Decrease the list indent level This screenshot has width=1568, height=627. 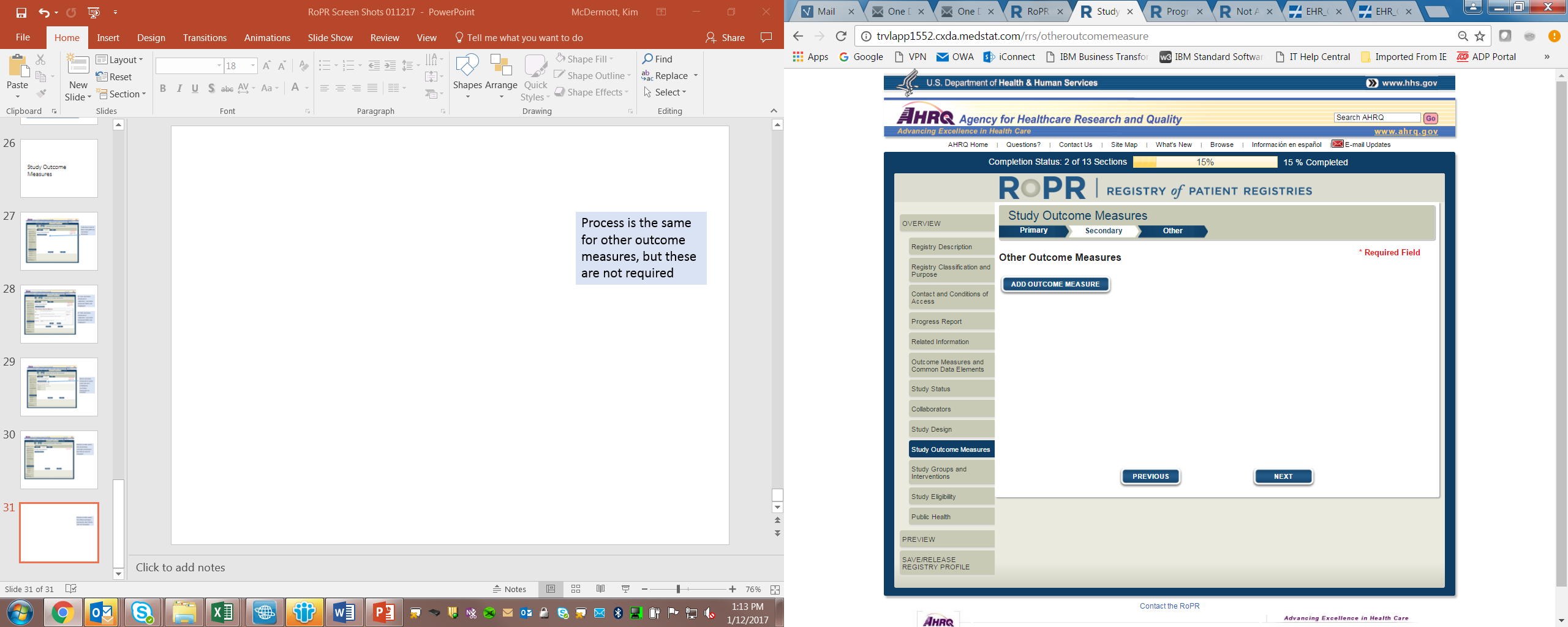coord(374,66)
